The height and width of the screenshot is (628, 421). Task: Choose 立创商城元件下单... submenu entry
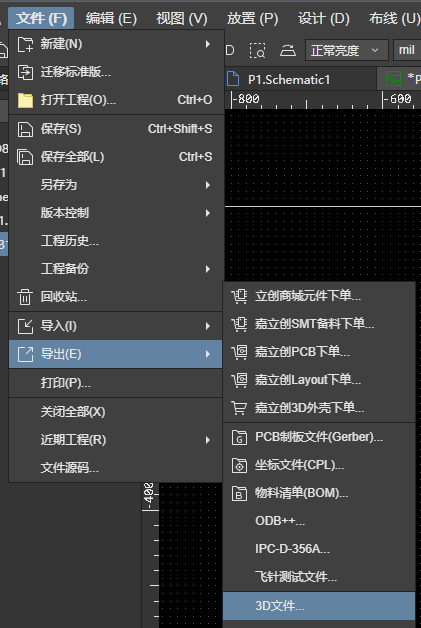pos(319,296)
